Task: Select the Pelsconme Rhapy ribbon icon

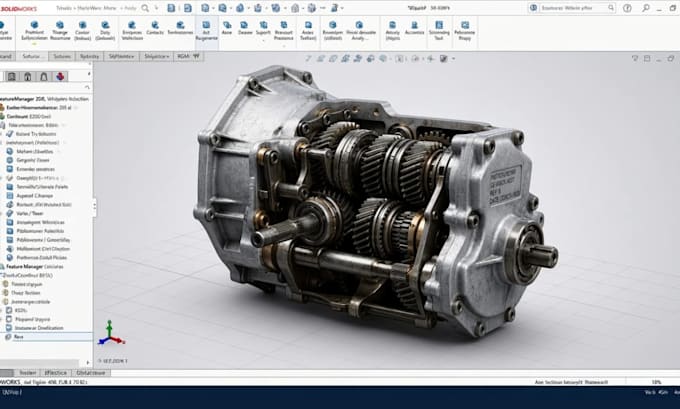Action: click(465, 25)
